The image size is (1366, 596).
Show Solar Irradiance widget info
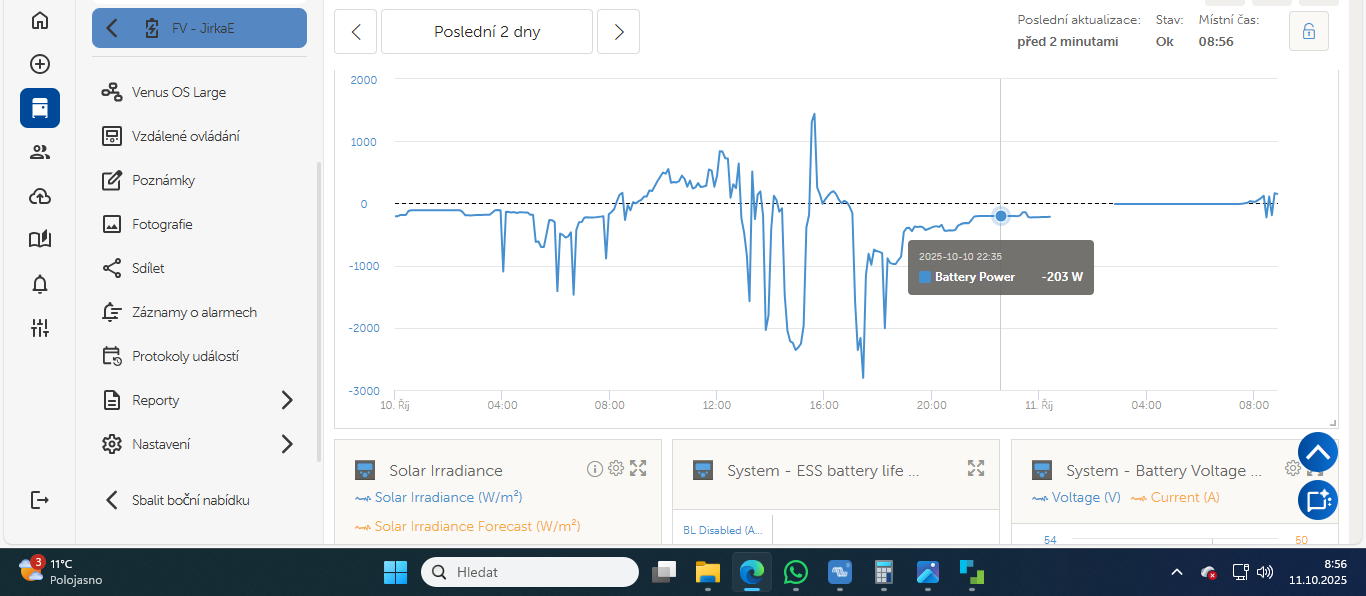coord(594,468)
